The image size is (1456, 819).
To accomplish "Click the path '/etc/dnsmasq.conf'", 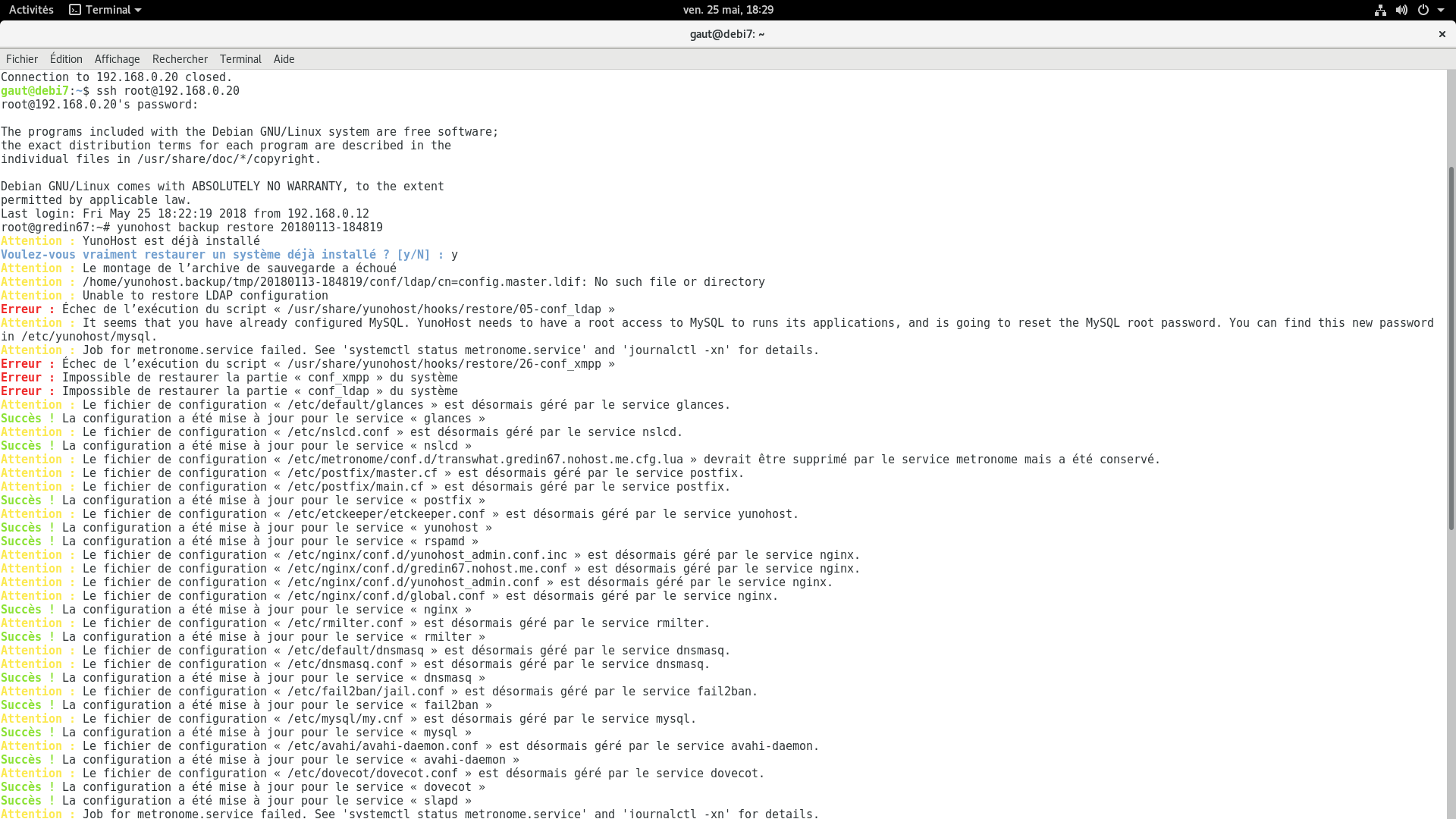I will coord(345,664).
